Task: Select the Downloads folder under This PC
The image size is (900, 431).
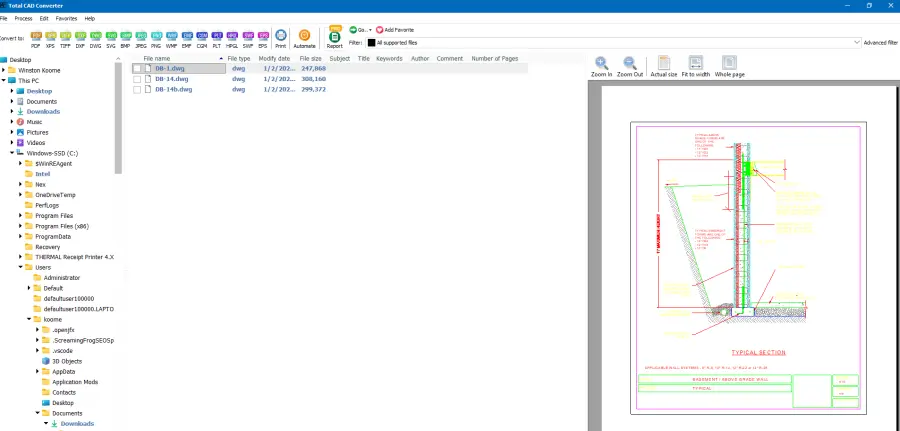Action: tap(43, 112)
